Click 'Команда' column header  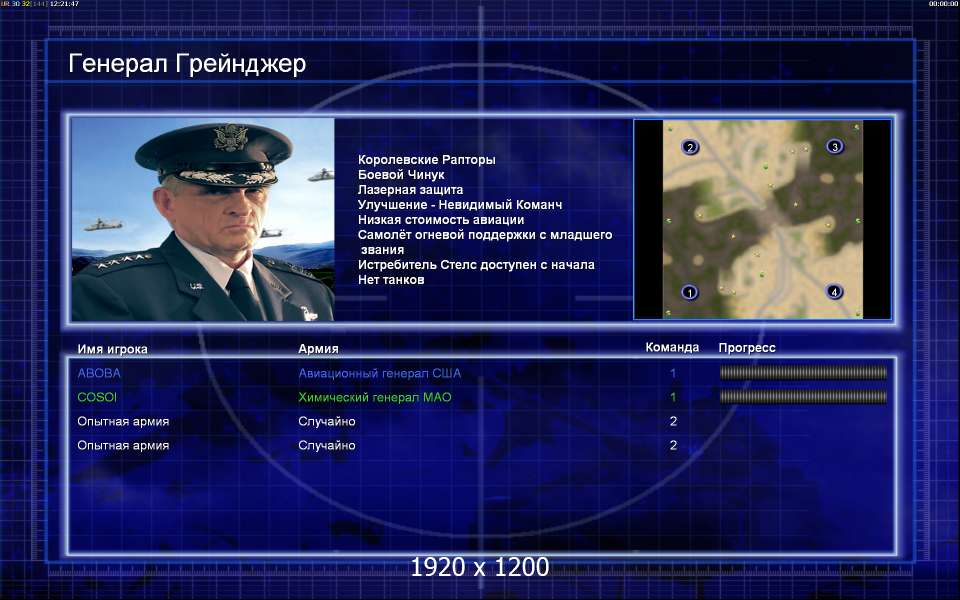672,348
